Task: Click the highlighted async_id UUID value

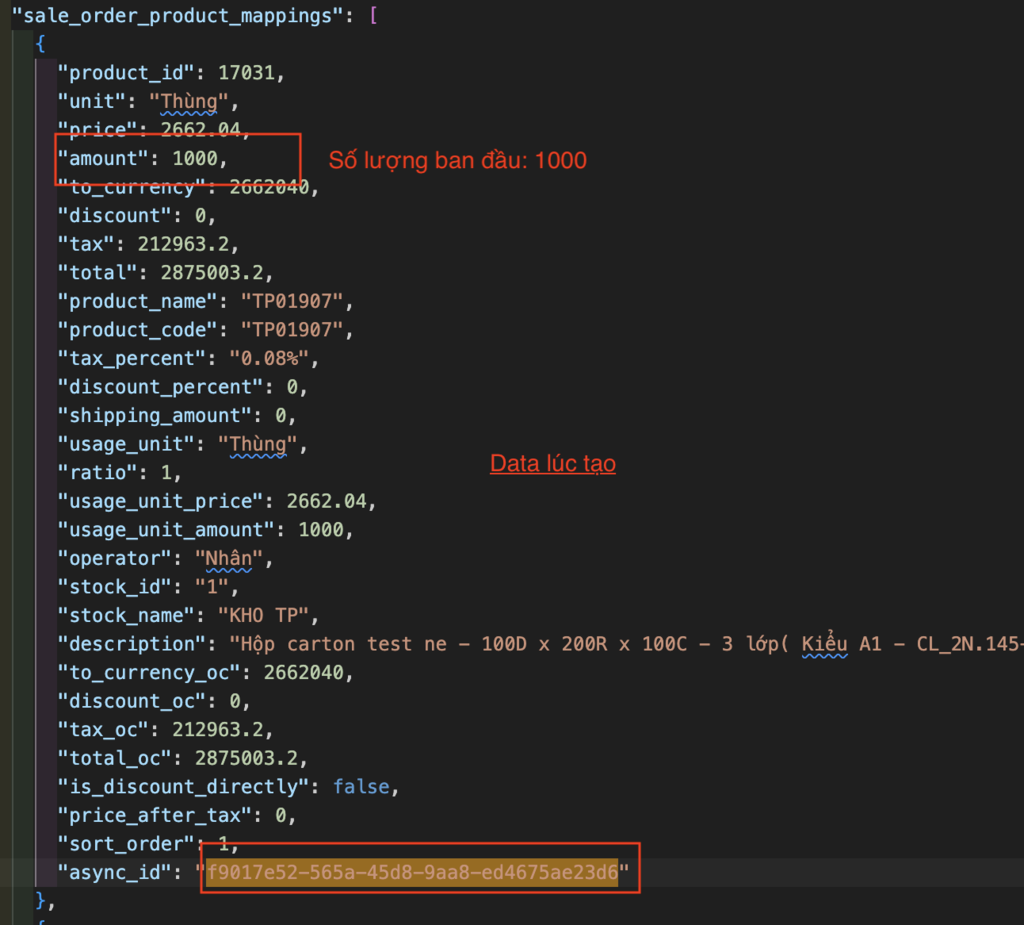Action: (412, 873)
